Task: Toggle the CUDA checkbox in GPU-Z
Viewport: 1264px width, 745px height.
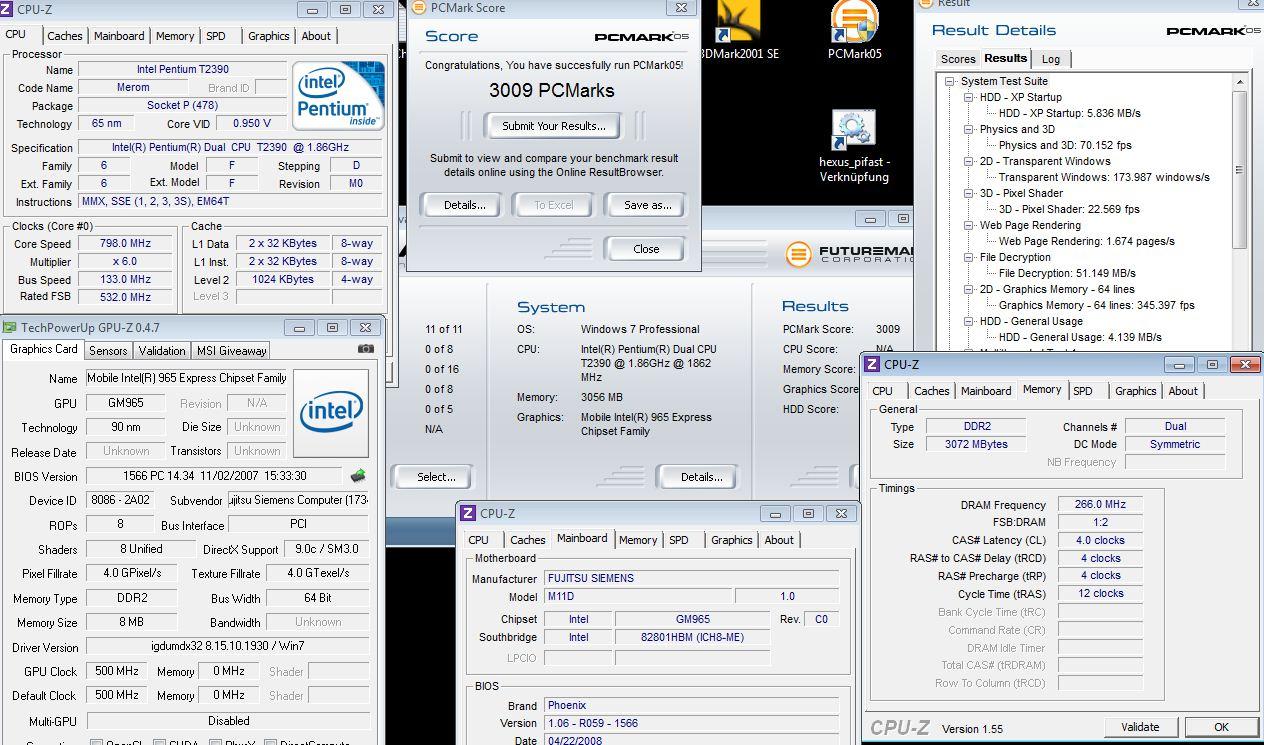Action: [159, 743]
